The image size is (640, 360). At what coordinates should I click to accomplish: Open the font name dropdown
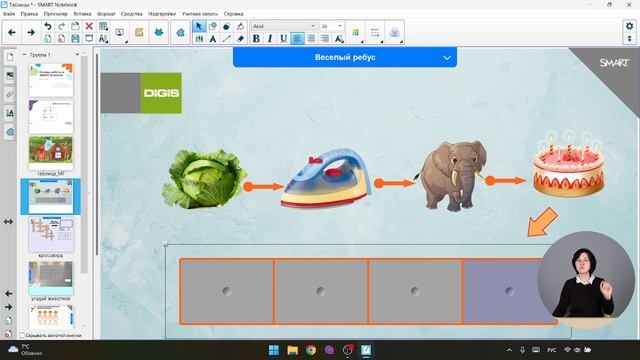[x=313, y=26]
